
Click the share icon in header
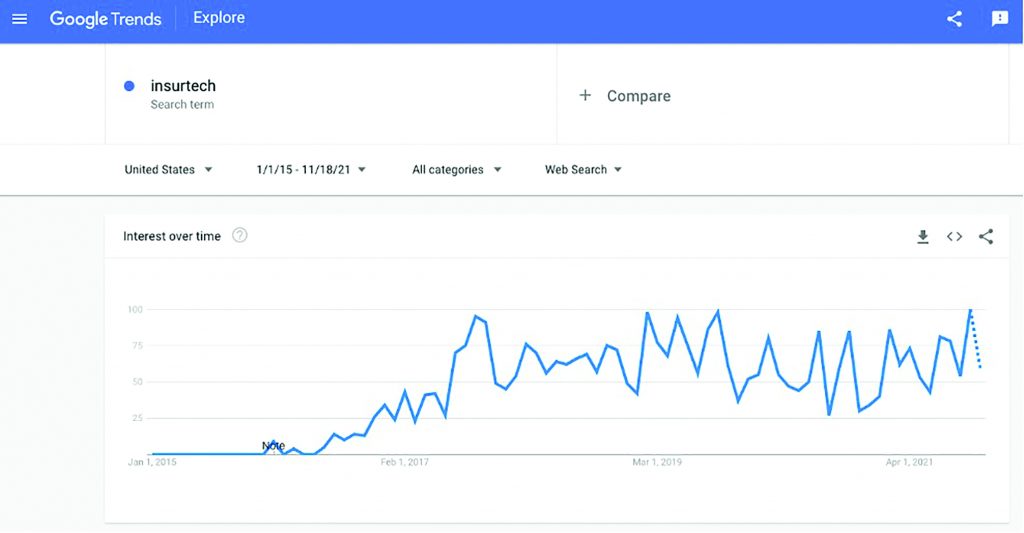click(954, 19)
